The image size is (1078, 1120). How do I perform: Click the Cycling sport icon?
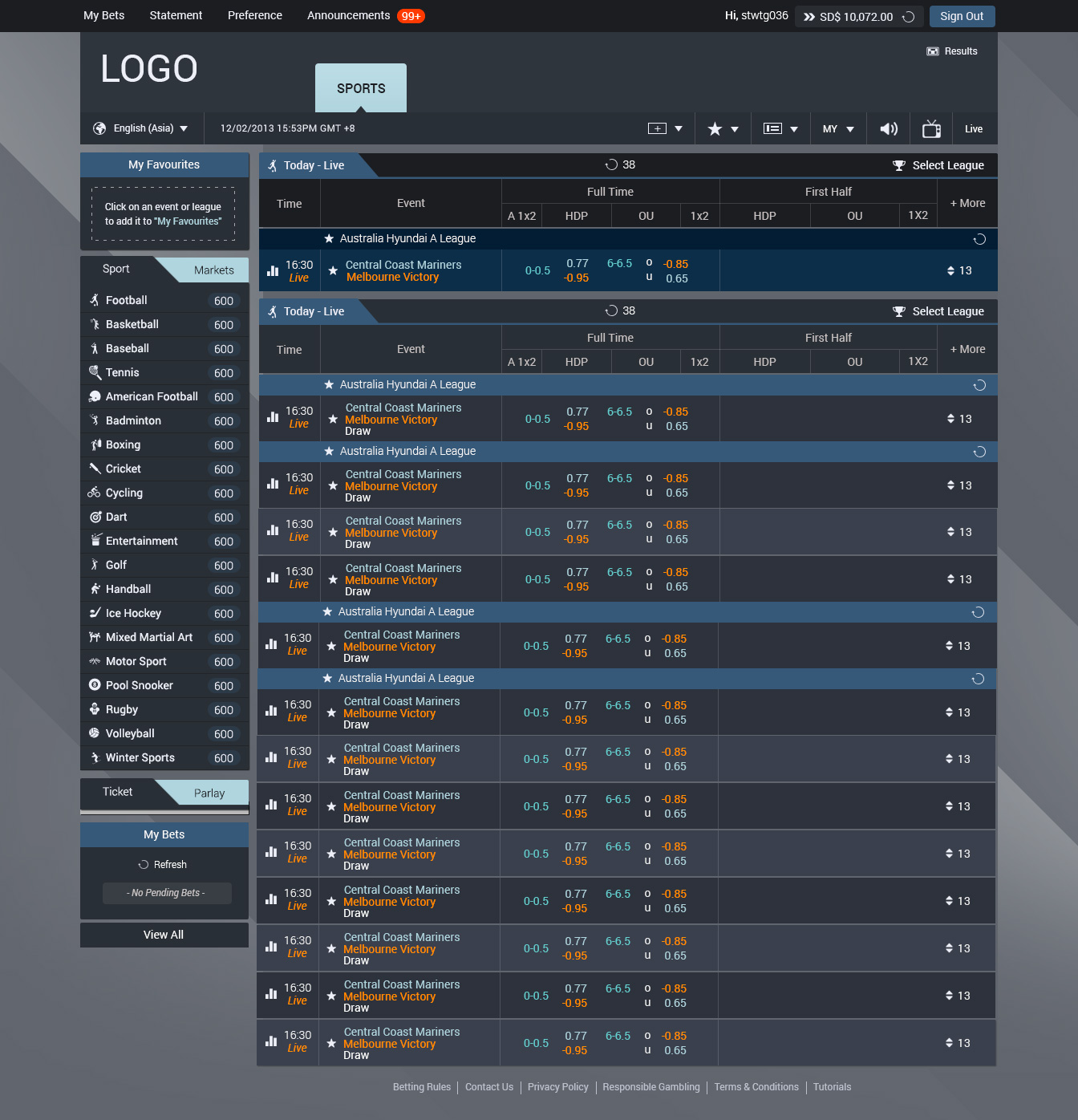[x=95, y=493]
